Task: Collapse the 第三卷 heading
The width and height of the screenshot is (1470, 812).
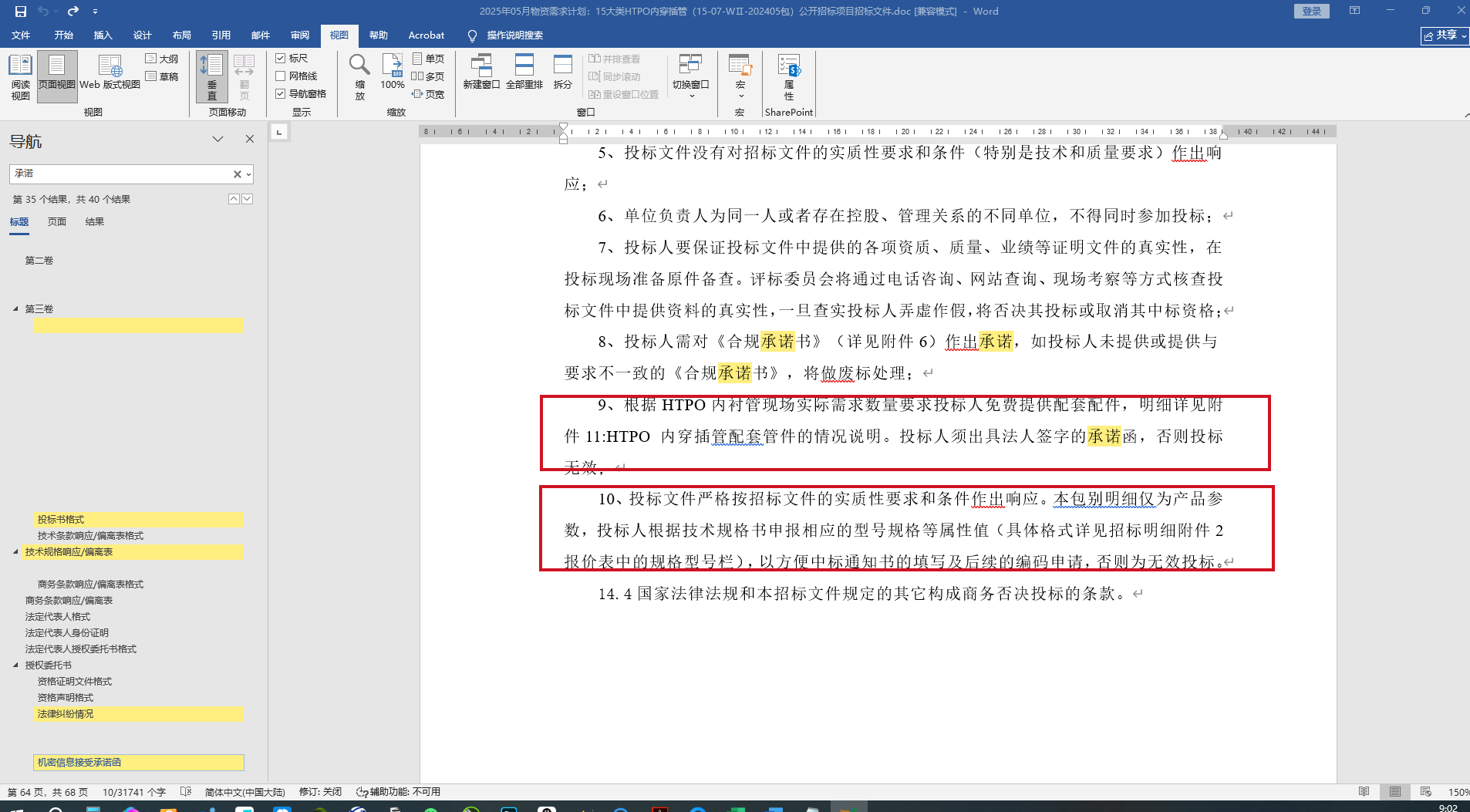Action: coord(15,309)
